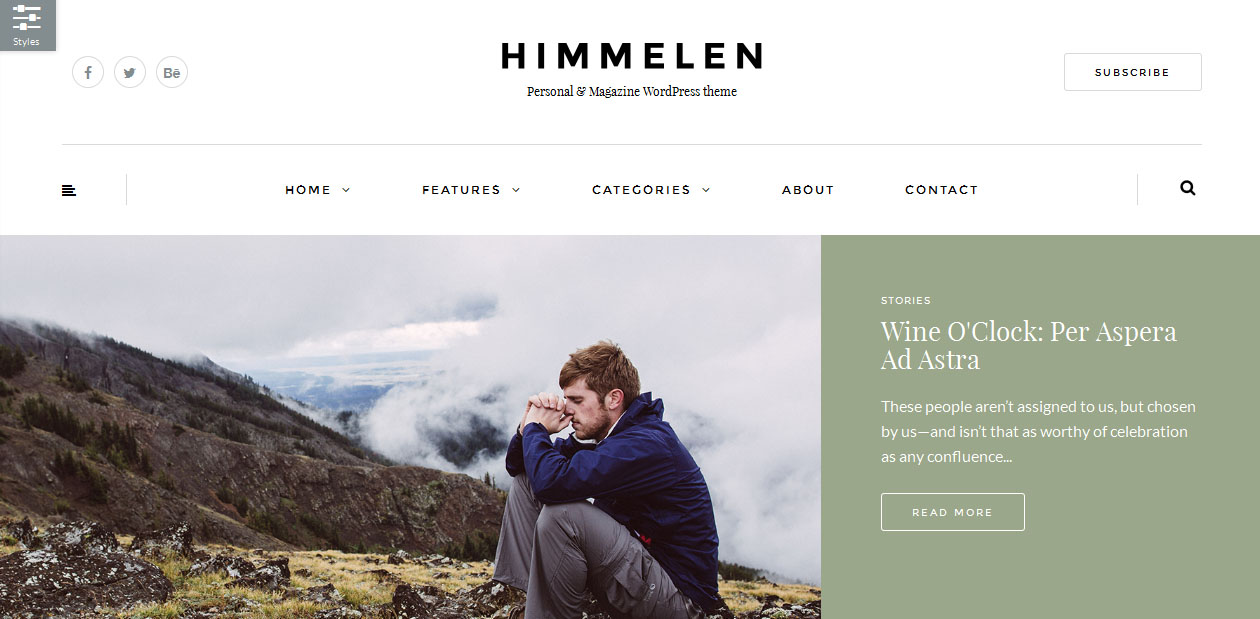Select the Categories menu label
Viewport: 1260px width, 619px height.
pos(641,190)
